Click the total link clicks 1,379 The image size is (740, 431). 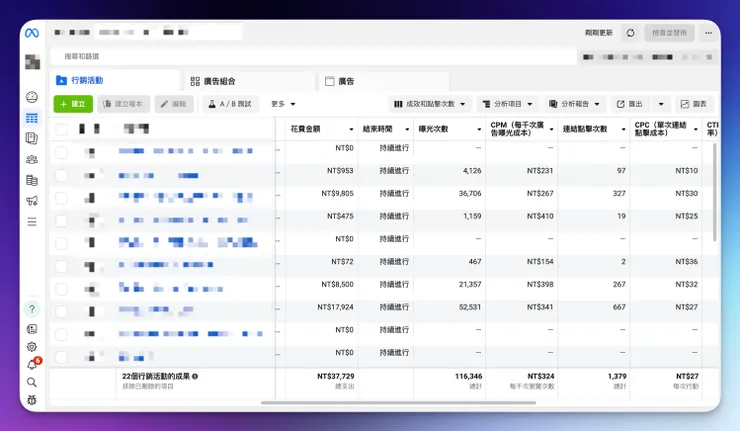pos(617,376)
